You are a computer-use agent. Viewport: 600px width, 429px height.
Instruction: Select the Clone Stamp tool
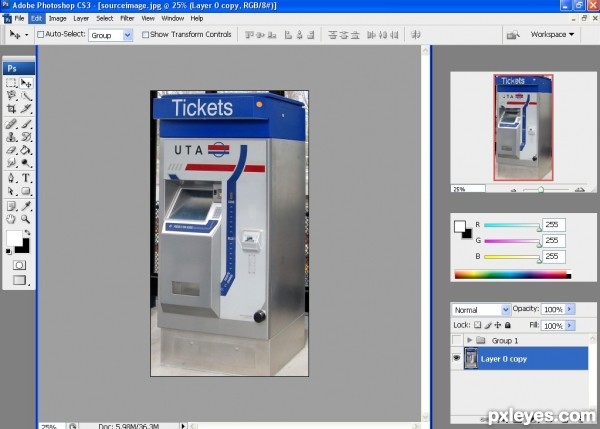tap(11, 137)
